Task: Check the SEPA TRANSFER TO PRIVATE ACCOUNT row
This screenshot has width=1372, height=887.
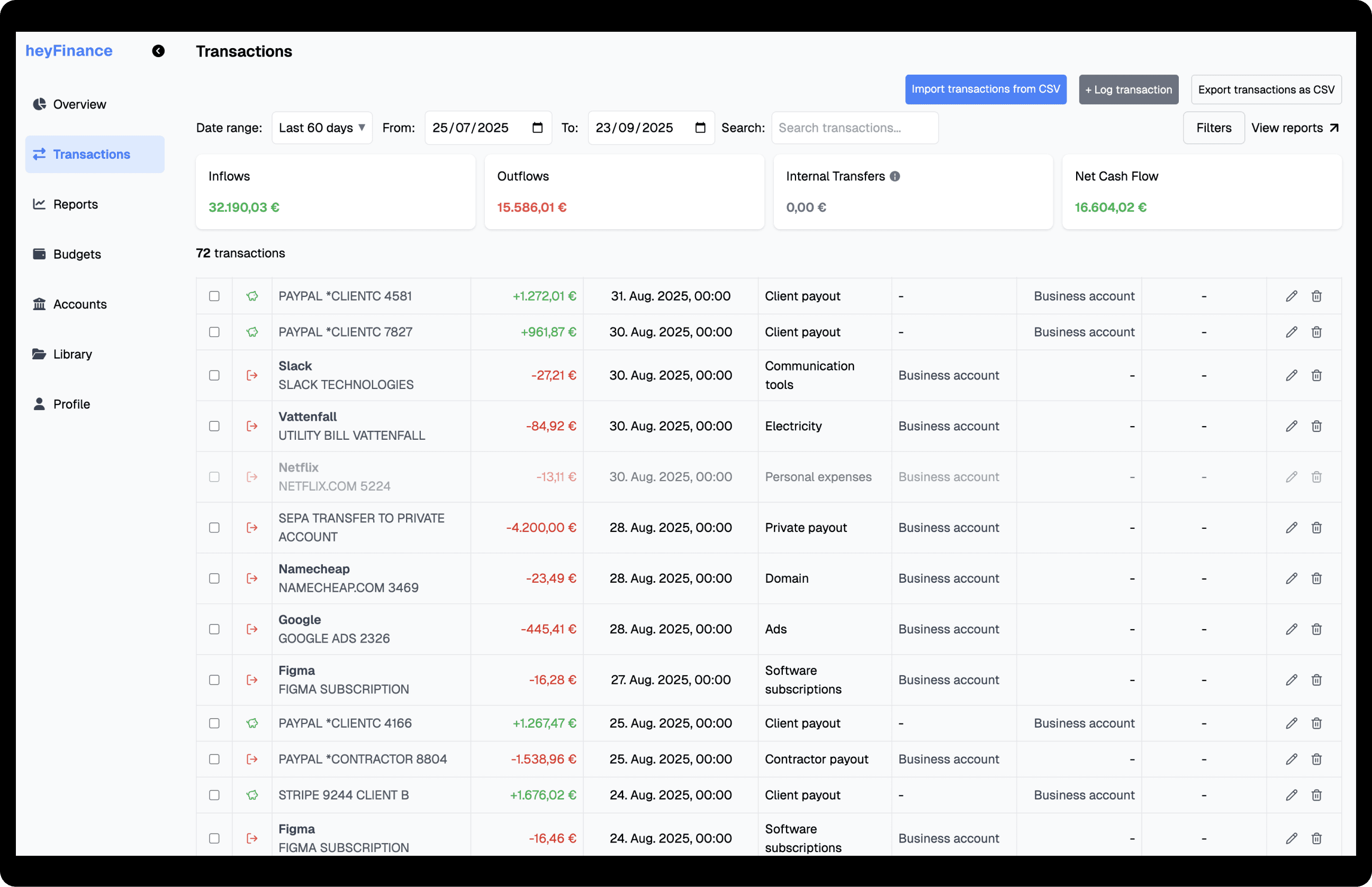Action: click(214, 528)
